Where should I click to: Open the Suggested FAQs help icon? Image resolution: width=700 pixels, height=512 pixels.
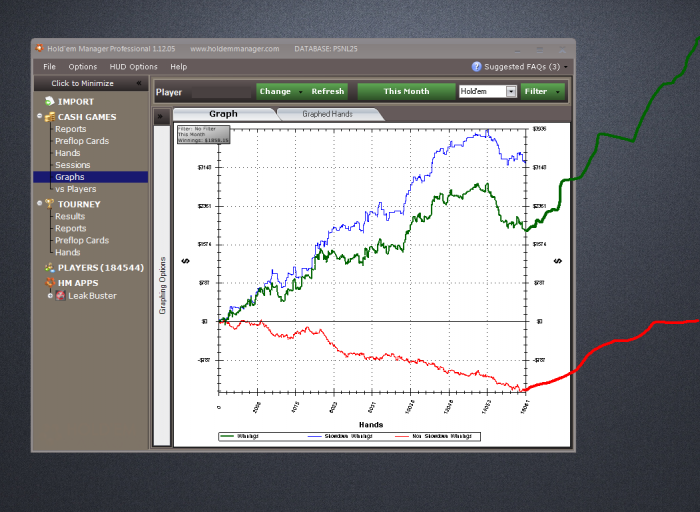pos(476,67)
